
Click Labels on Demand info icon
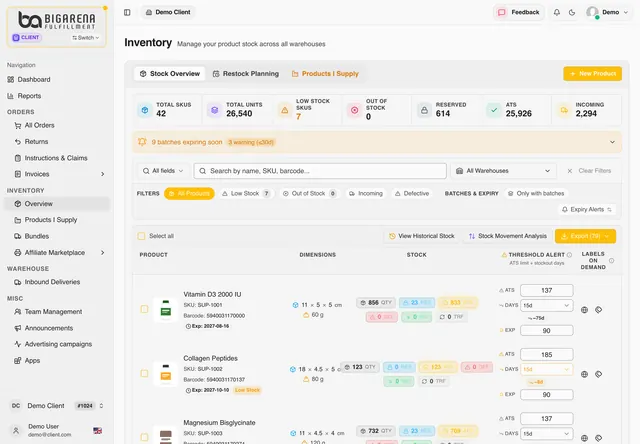[611, 260]
